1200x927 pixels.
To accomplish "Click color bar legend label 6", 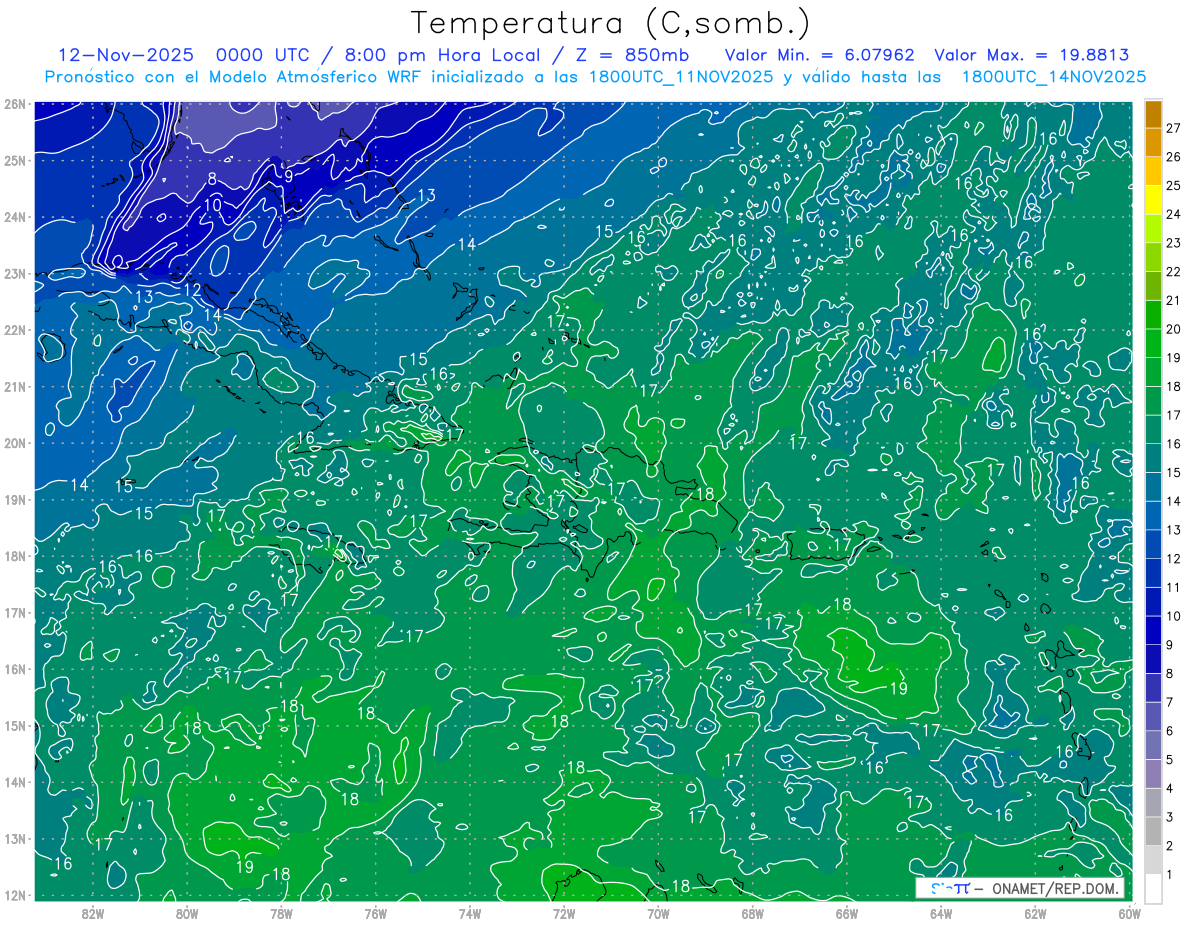I will [1170, 732].
